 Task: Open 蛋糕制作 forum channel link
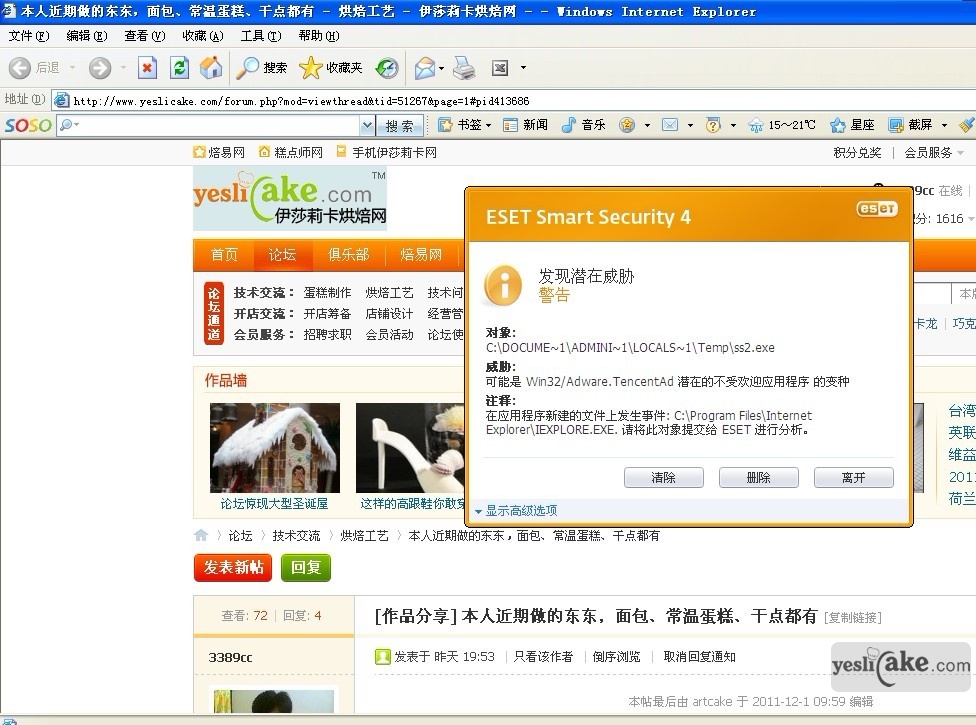327,292
